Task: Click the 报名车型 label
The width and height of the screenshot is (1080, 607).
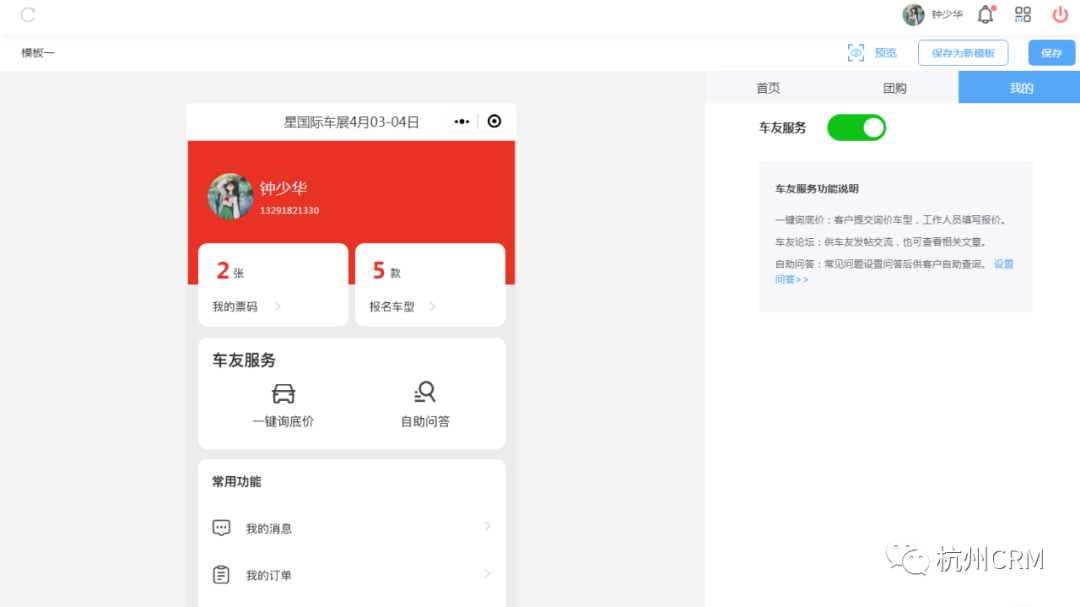Action: point(392,307)
